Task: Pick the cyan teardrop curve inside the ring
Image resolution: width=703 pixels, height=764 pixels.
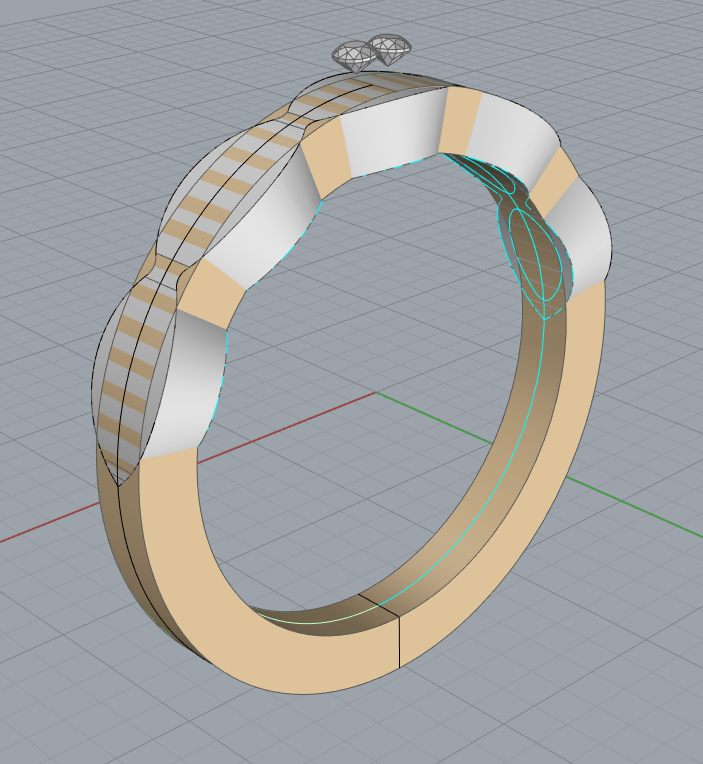Action: tap(536, 253)
